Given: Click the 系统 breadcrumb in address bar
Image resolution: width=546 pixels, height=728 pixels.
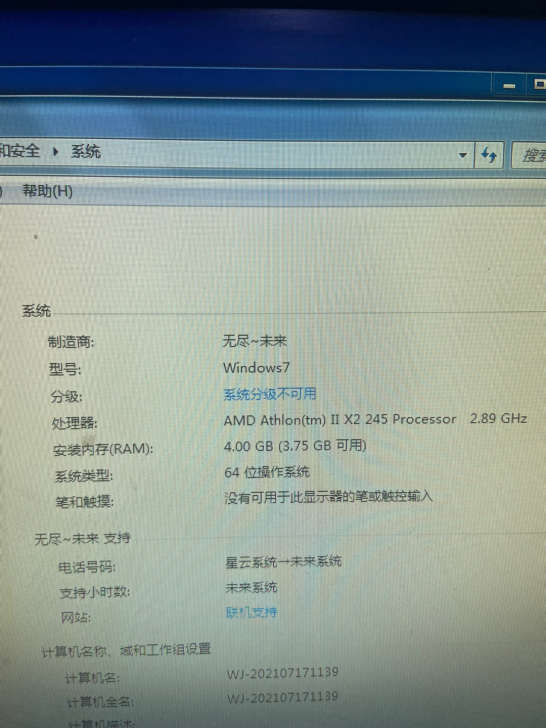Looking at the screenshot, I should (x=85, y=151).
